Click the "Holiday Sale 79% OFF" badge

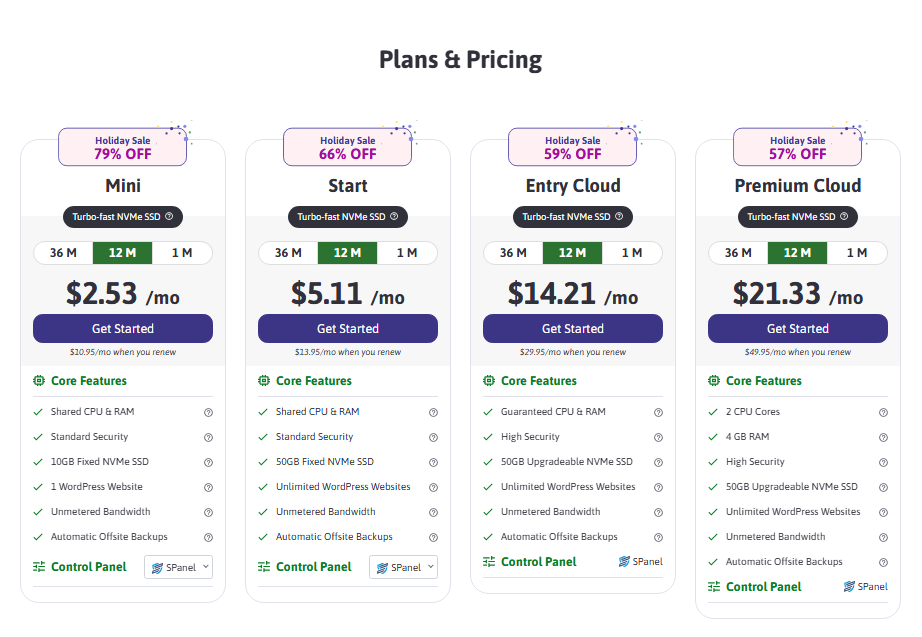[x=122, y=146]
